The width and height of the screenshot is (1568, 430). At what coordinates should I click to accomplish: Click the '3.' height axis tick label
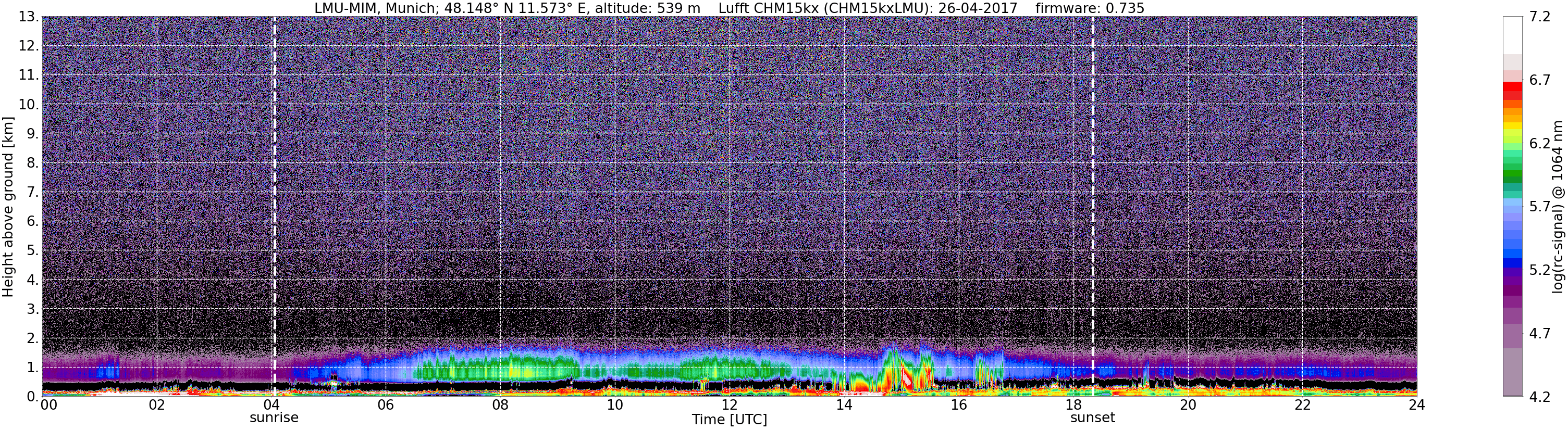32,309
